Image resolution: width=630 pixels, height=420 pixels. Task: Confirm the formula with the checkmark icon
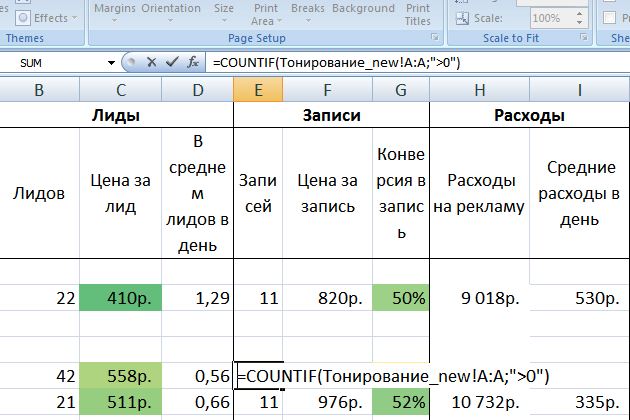(172, 62)
